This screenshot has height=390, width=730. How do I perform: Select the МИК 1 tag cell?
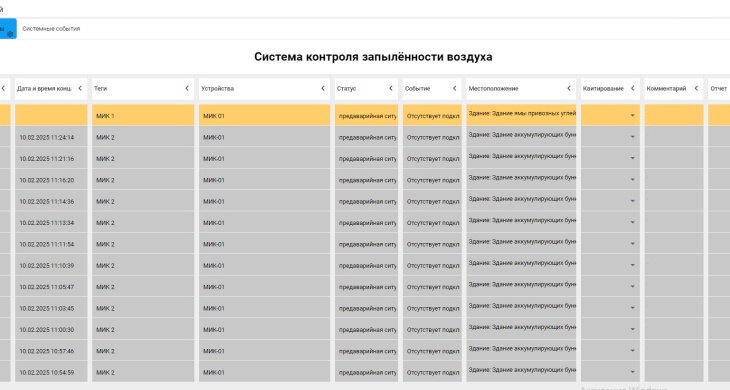point(143,115)
